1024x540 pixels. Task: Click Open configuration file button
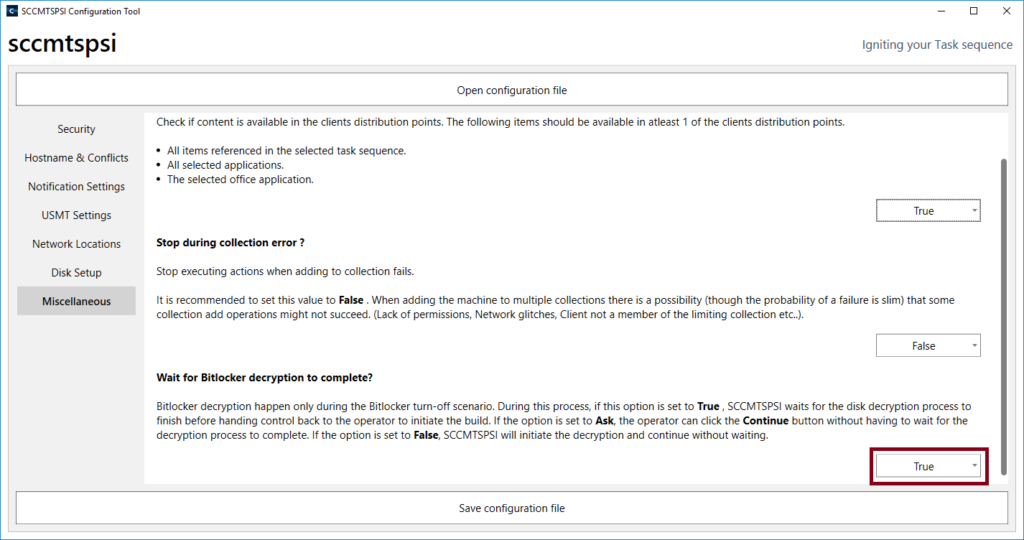click(x=511, y=90)
